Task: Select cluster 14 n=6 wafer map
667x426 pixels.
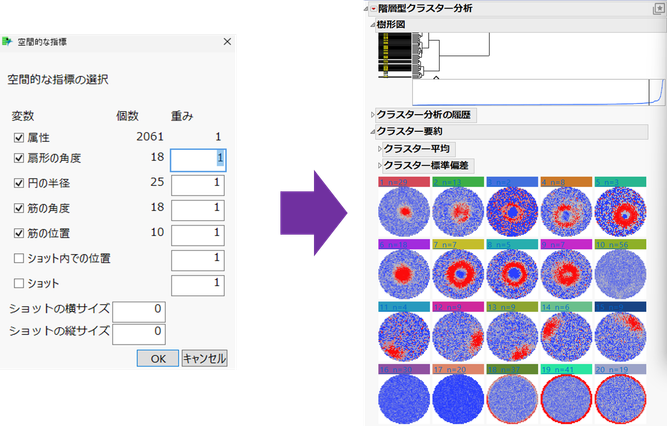Action: (566, 337)
